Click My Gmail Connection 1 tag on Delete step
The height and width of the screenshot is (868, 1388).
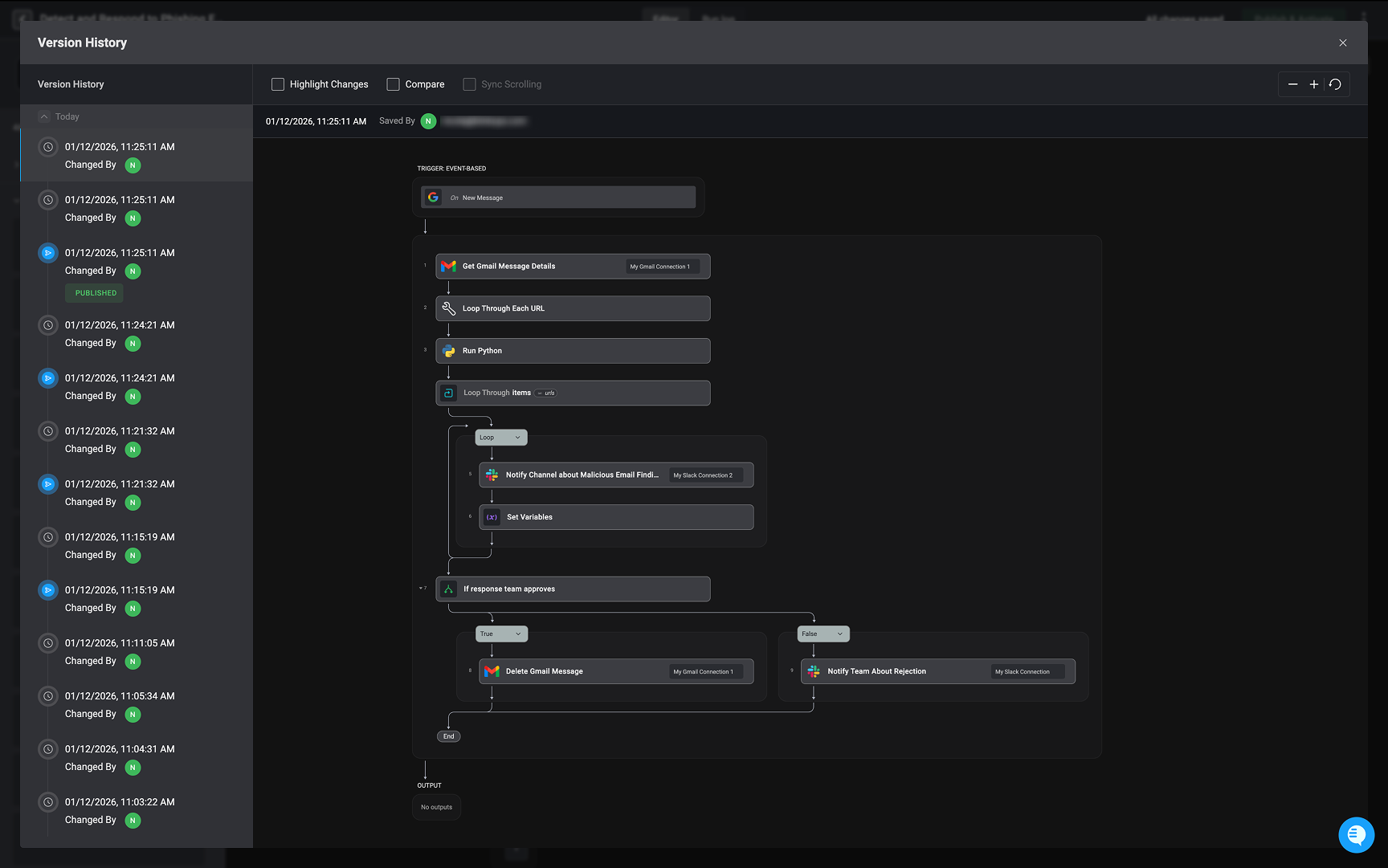(706, 672)
